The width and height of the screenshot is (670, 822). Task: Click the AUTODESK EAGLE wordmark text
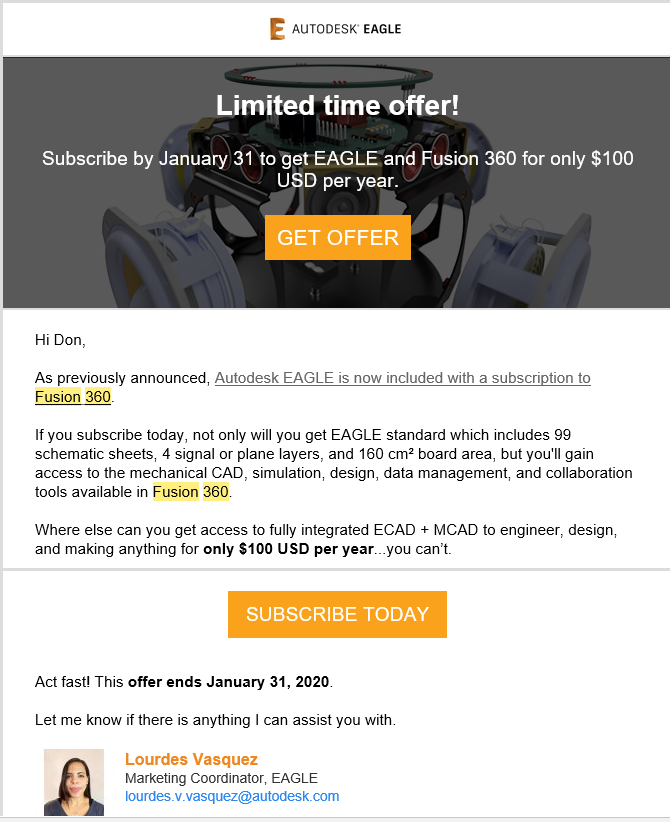pos(346,29)
